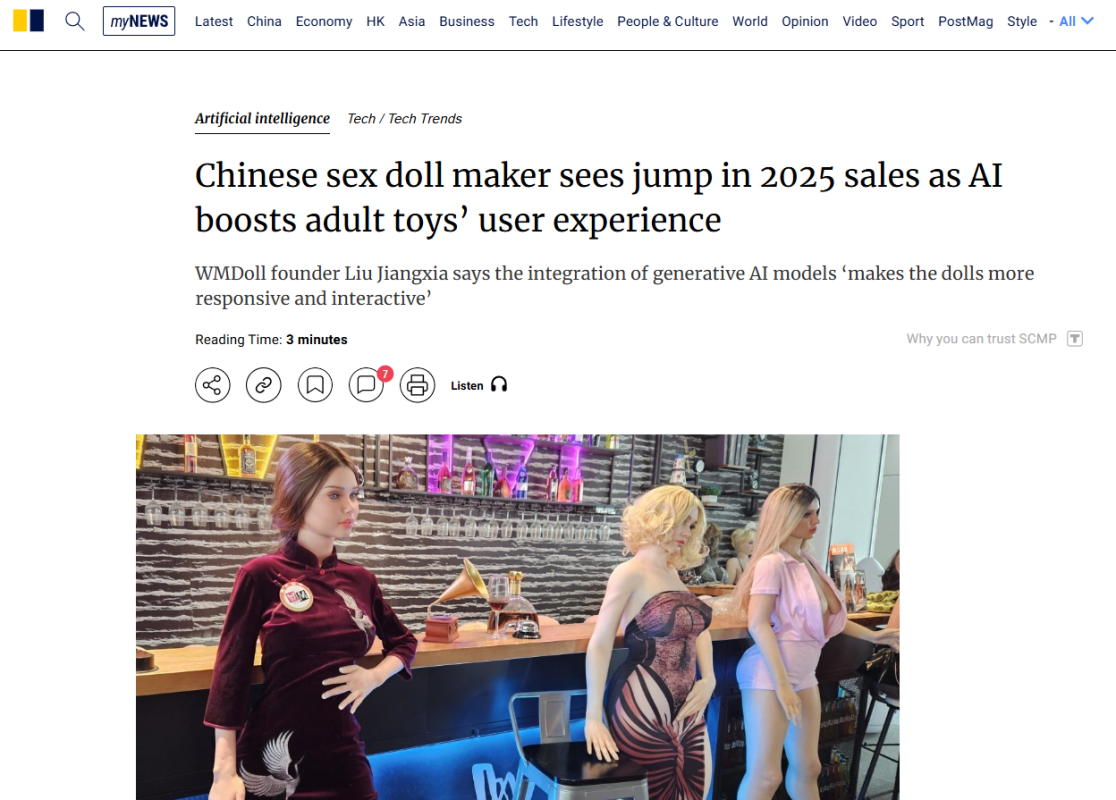Click the headphones Listen icon

click(499, 385)
